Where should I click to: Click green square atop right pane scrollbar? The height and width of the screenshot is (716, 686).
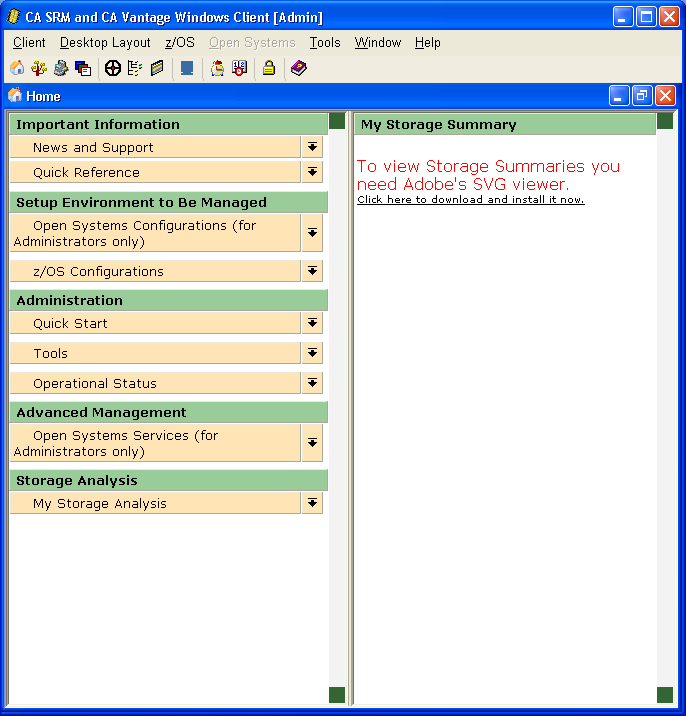click(665, 121)
